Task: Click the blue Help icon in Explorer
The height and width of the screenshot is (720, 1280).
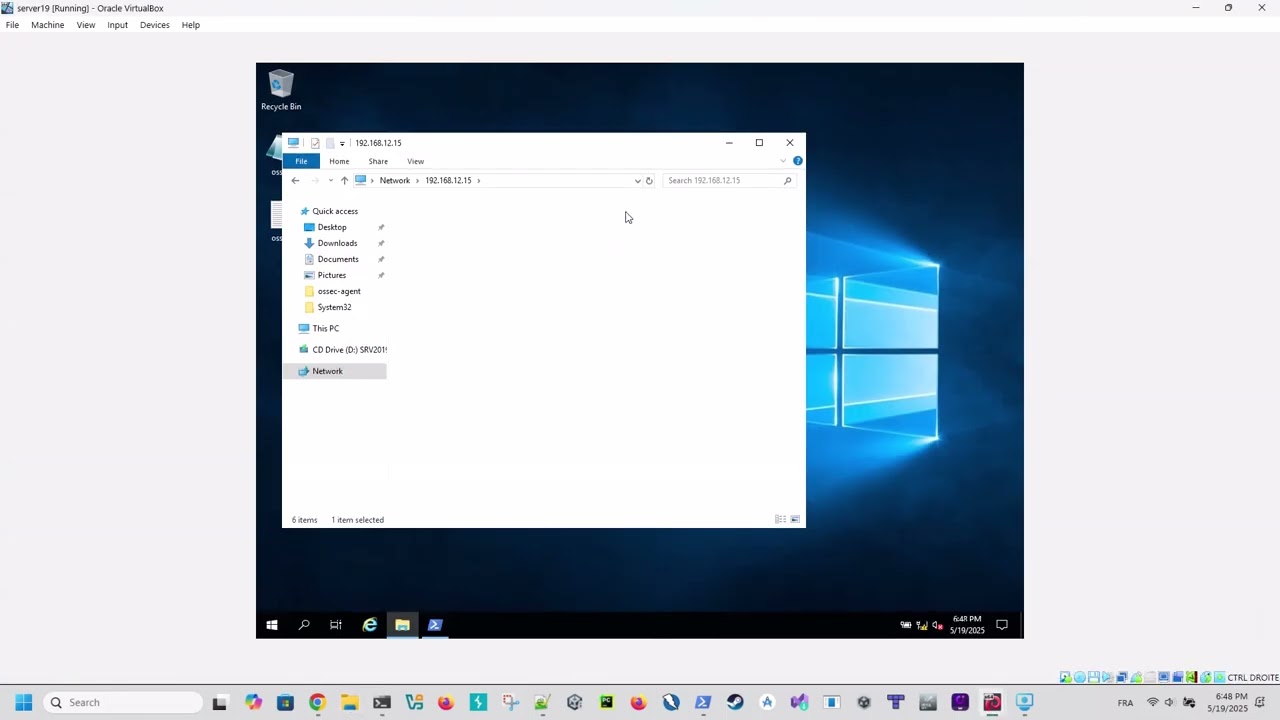Action: 797,161
